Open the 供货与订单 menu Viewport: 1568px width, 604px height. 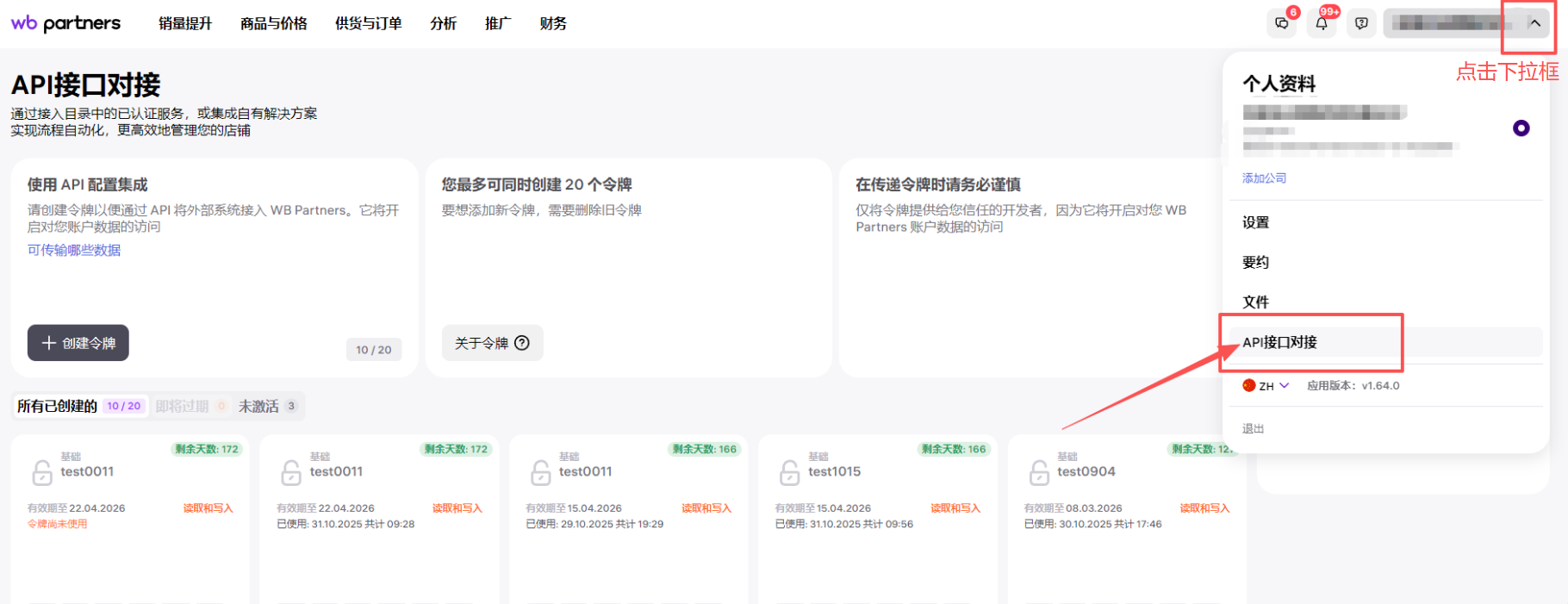coord(369,23)
